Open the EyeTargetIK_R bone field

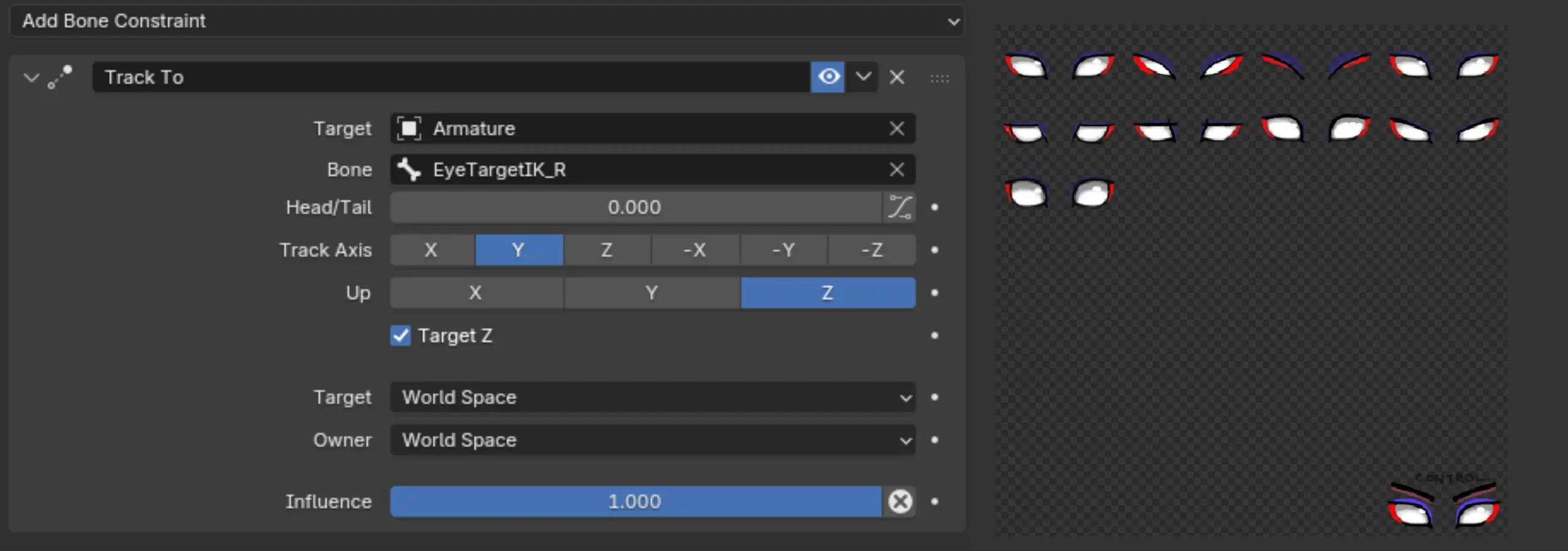tap(653, 170)
